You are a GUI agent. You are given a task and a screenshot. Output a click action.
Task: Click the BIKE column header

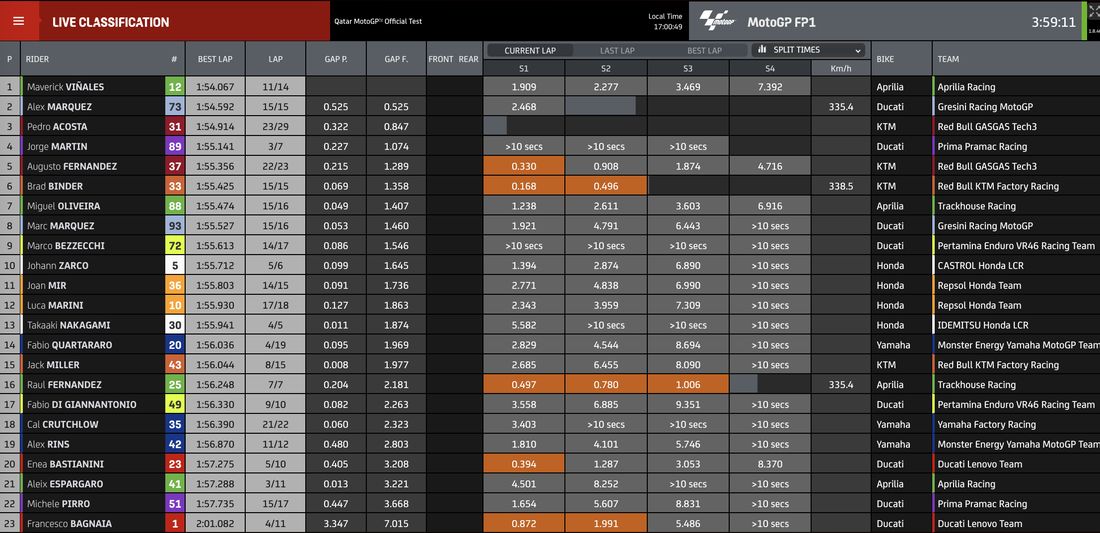tap(901, 59)
